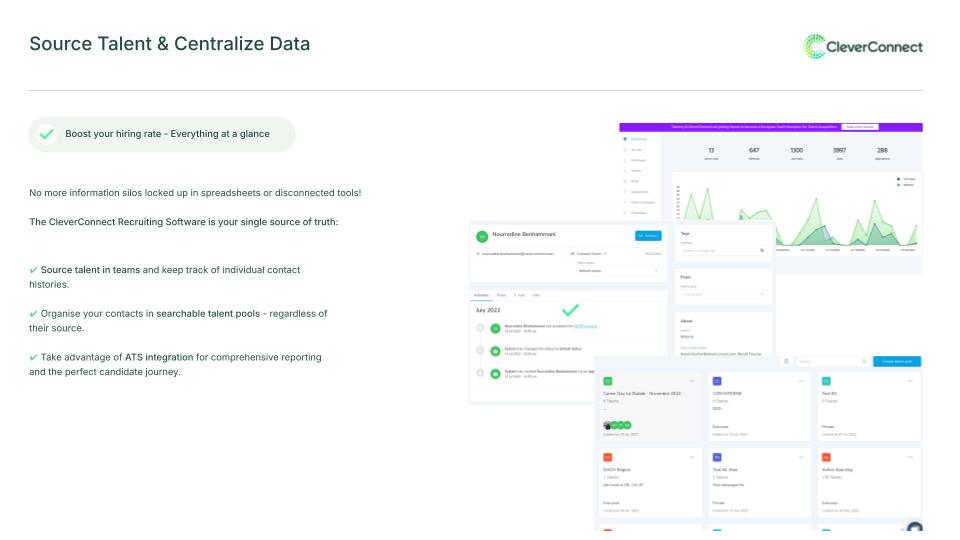
Task: Click the blue Create talent pool button
Action: pyautogui.click(x=897, y=361)
